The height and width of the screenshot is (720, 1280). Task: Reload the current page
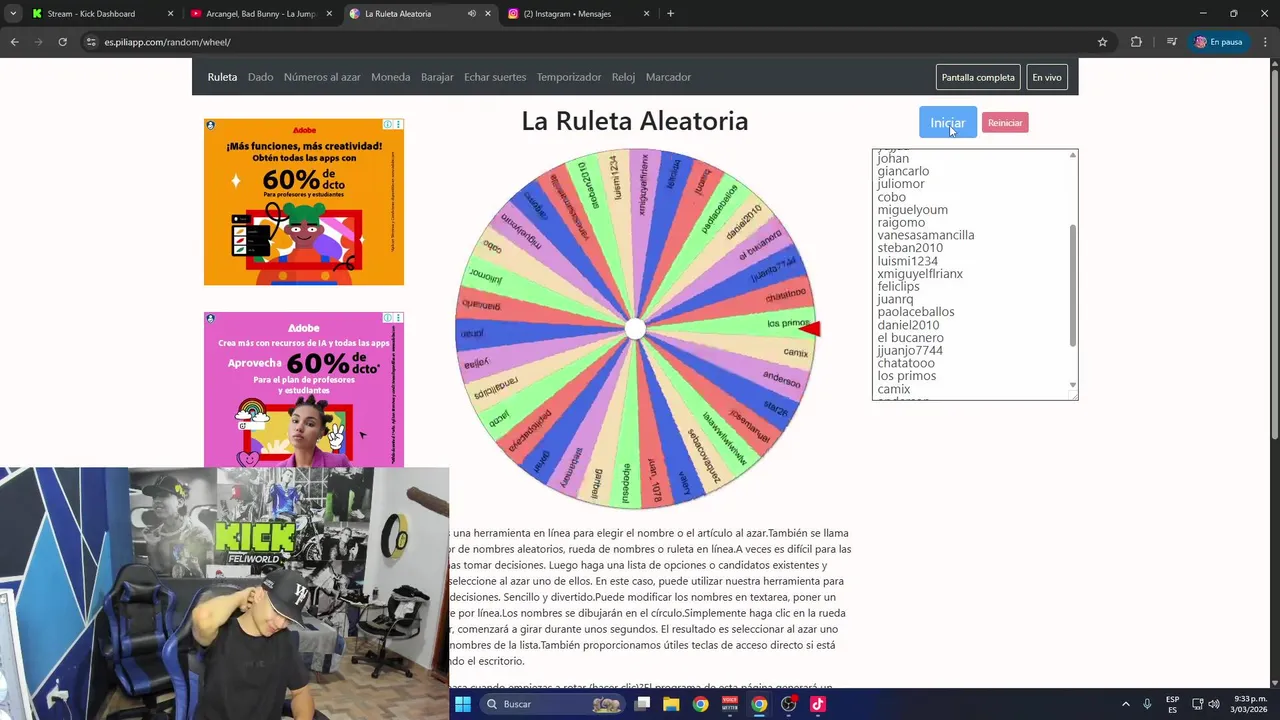[62, 42]
